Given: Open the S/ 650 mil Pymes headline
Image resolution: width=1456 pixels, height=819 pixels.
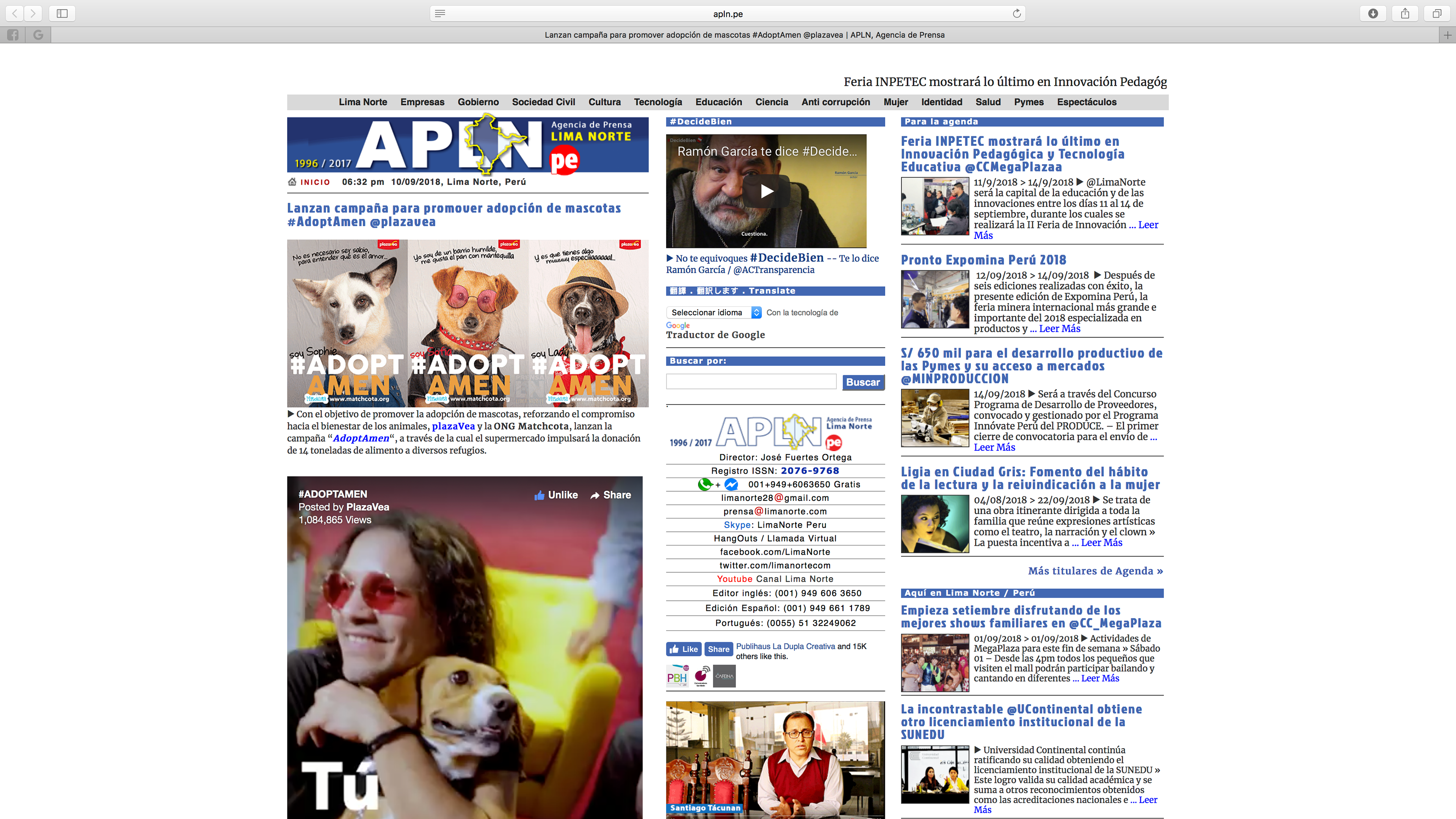Looking at the screenshot, I should 1031,366.
